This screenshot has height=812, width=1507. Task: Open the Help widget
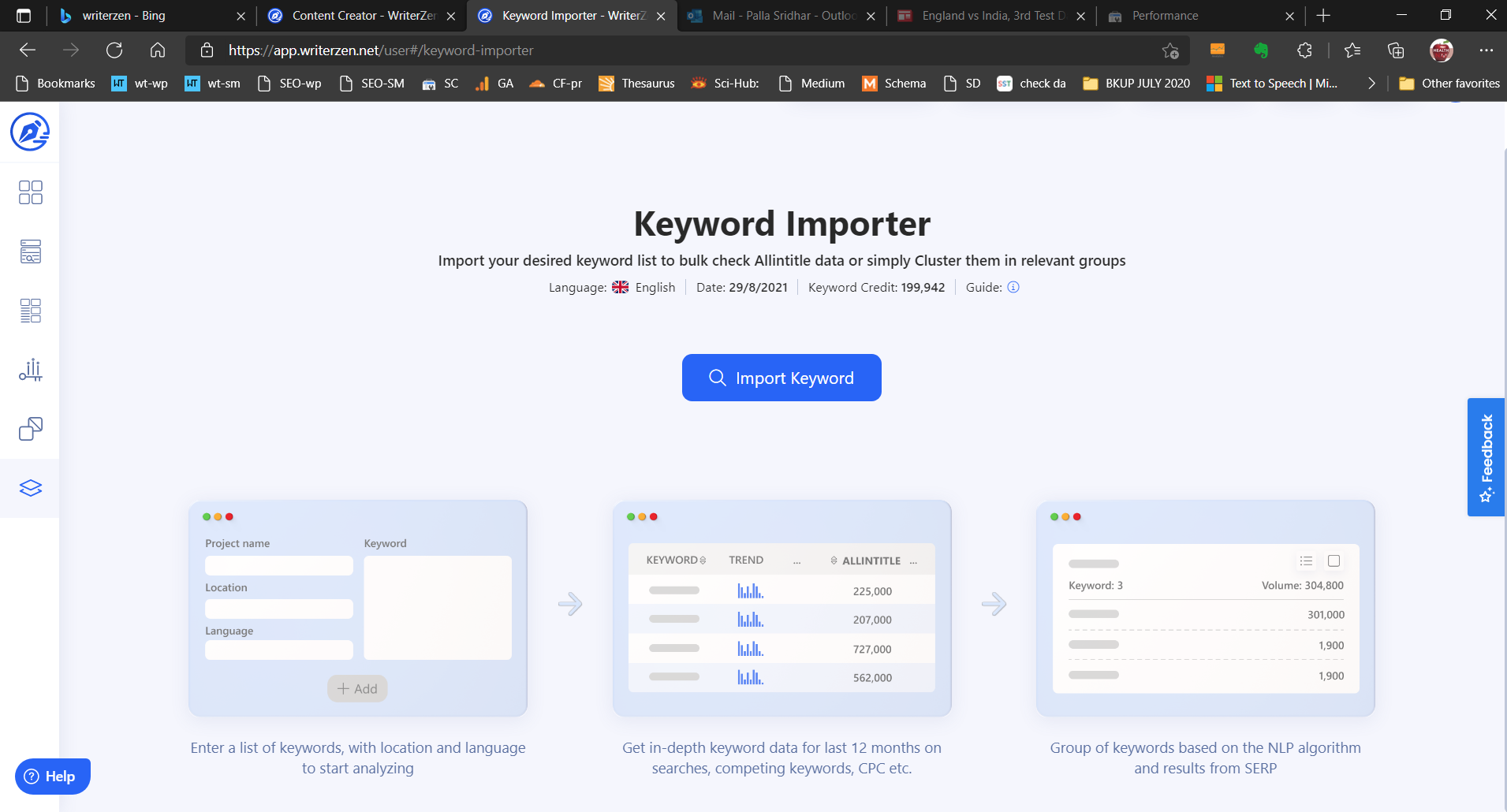(x=53, y=777)
